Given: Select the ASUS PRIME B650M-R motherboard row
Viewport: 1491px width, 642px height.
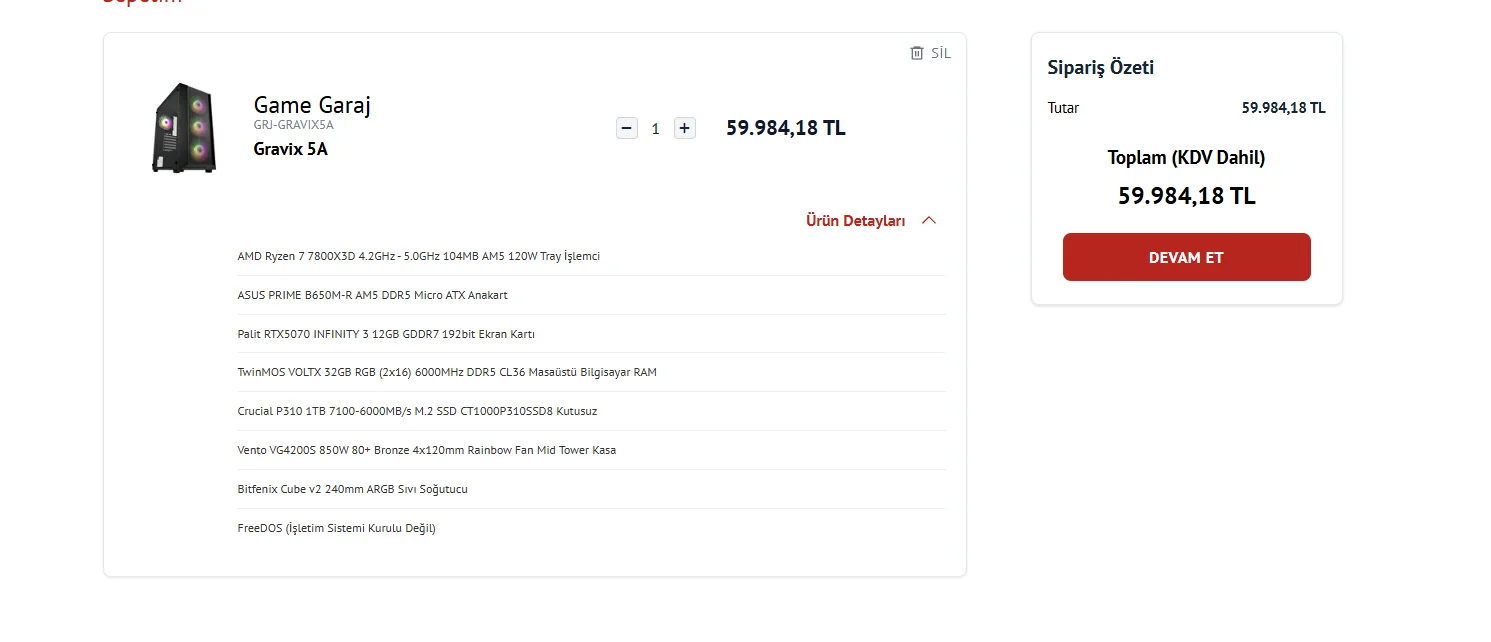Looking at the screenshot, I should pyautogui.click(x=372, y=295).
